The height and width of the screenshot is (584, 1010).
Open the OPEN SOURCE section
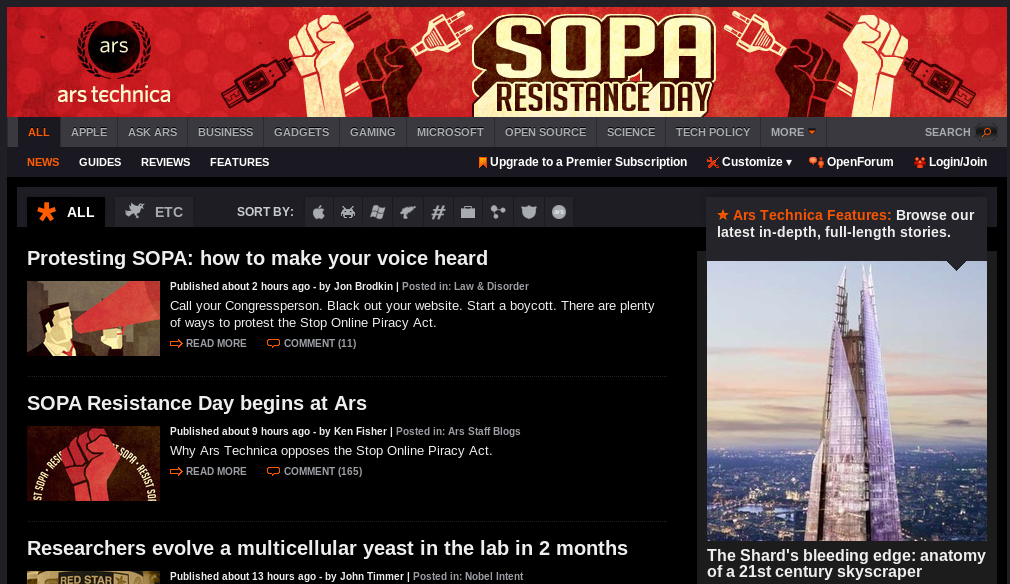(x=546, y=132)
